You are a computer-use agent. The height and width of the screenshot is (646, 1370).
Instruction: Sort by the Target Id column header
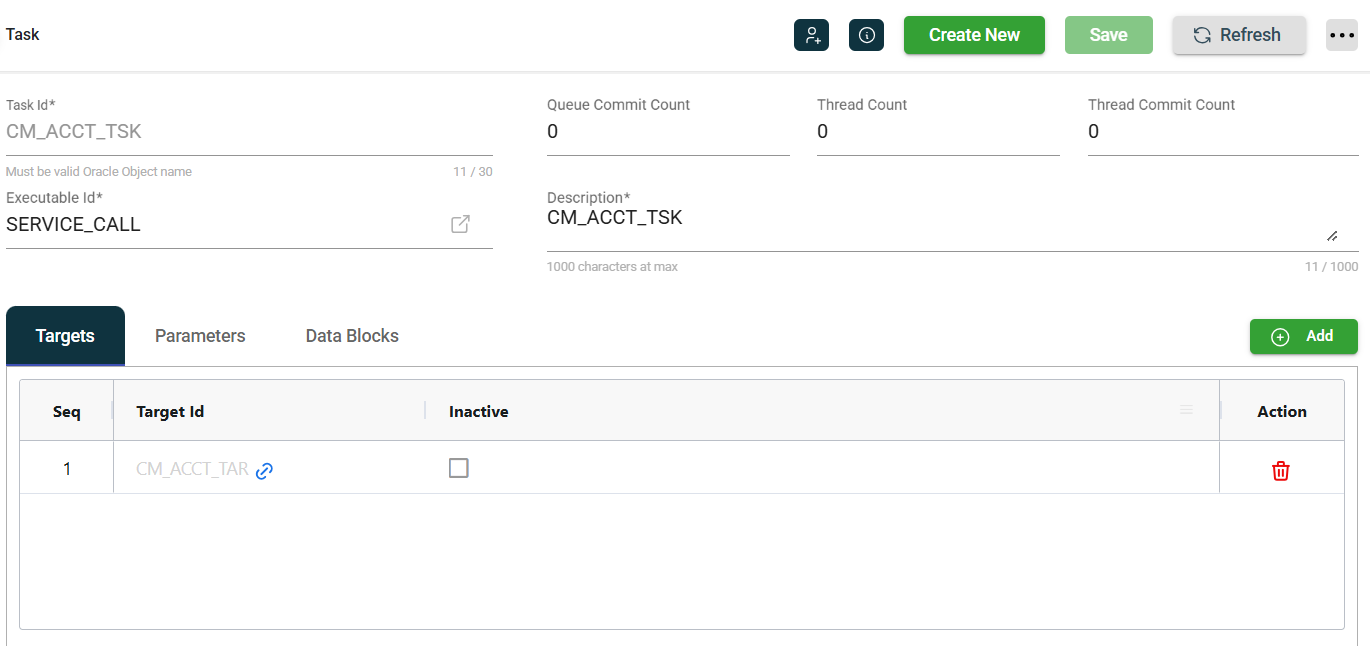(171, 411)
